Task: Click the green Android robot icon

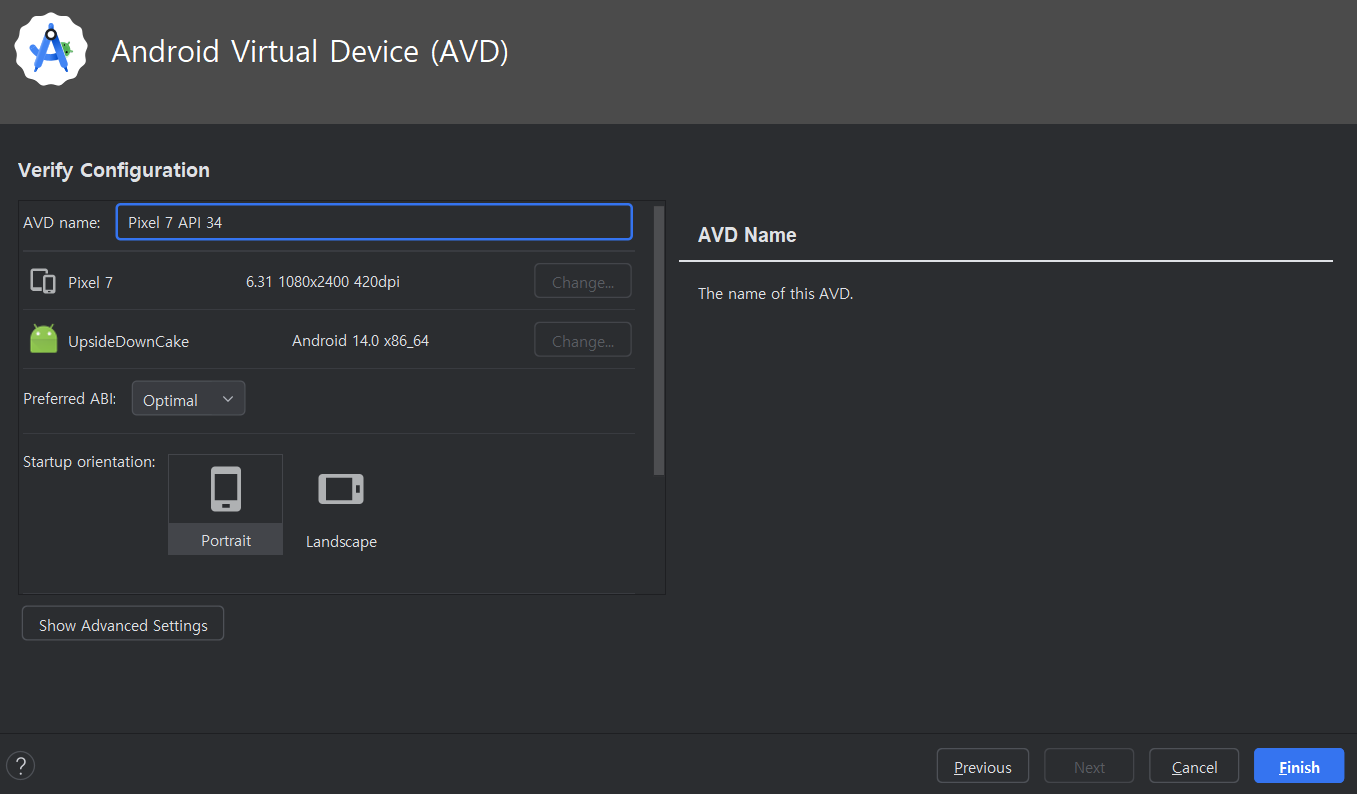Action: (43, 340)
